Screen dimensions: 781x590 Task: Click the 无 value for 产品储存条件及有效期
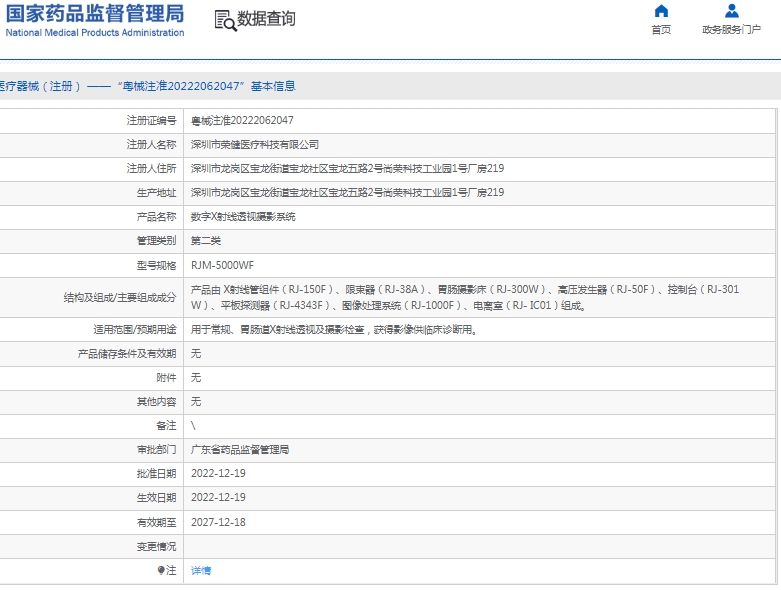click(x=196, y=354)
